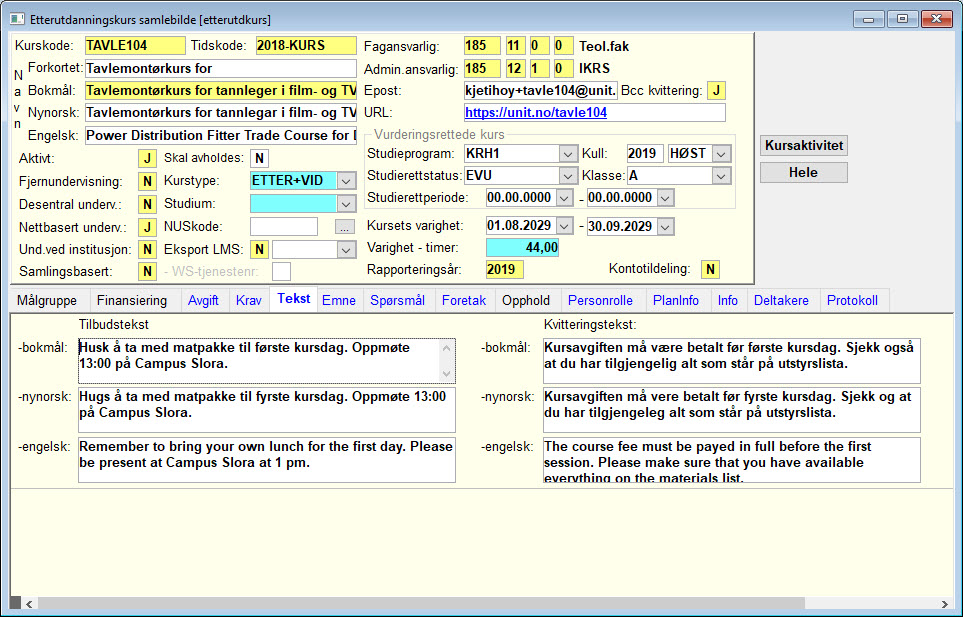Switch to the Finansiering tab
Screen dimensions: 963x617
point(132,300)
